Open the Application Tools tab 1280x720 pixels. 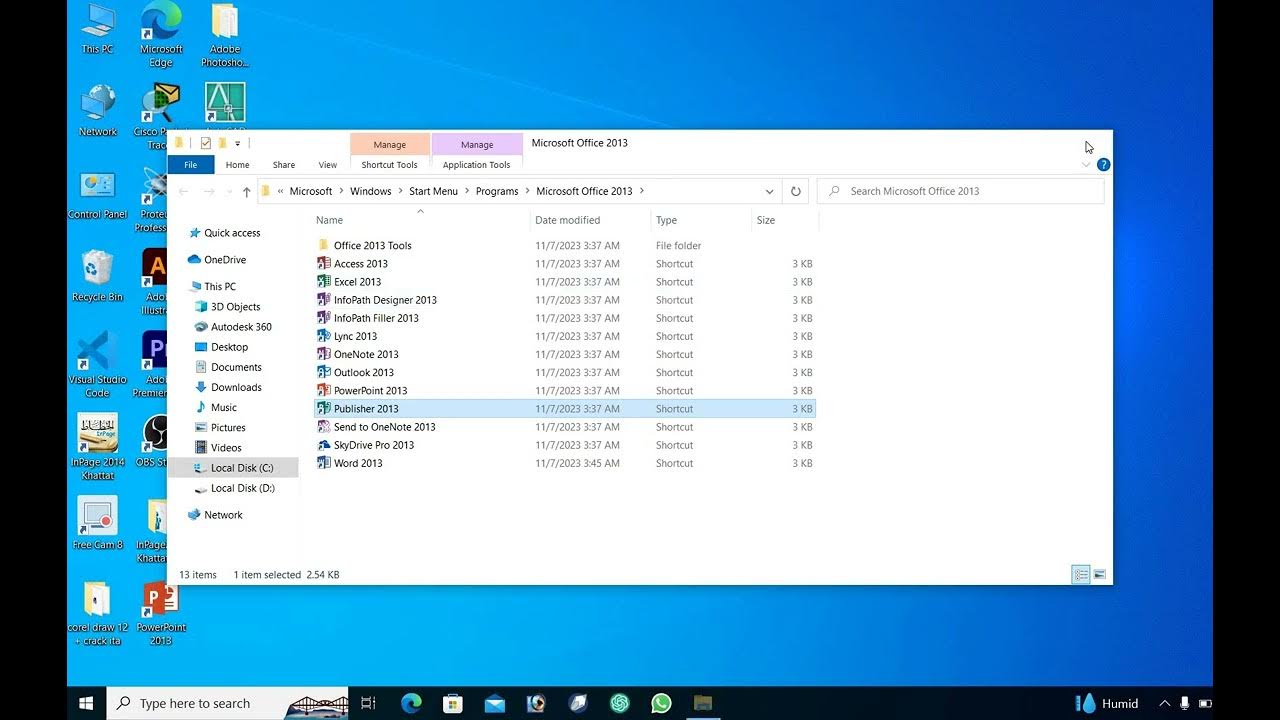476,165
